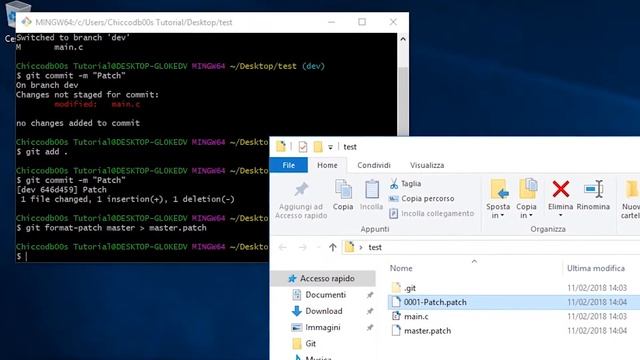Choose Copia percorso in ribbon
640x360 pixels.
coord(422,198)
